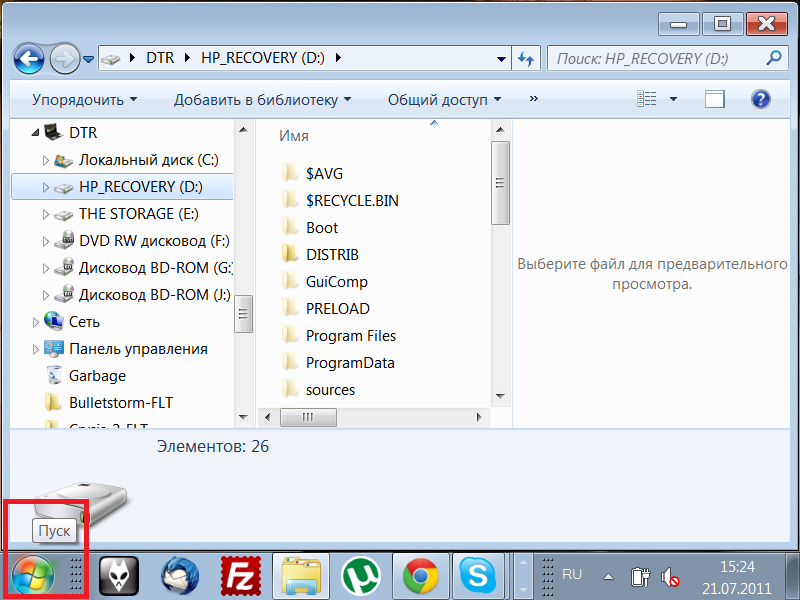800x600 pixels.
Task: Collapse the DTR computer tree node
Action: click(36, 132)
